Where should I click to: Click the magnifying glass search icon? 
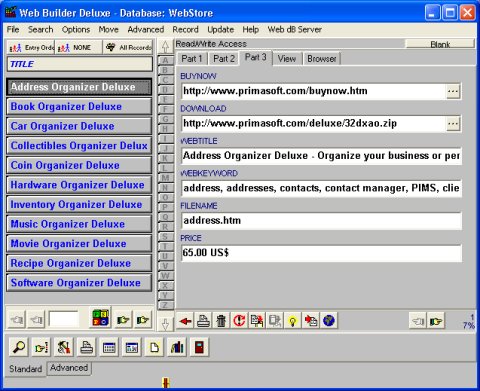19,347
